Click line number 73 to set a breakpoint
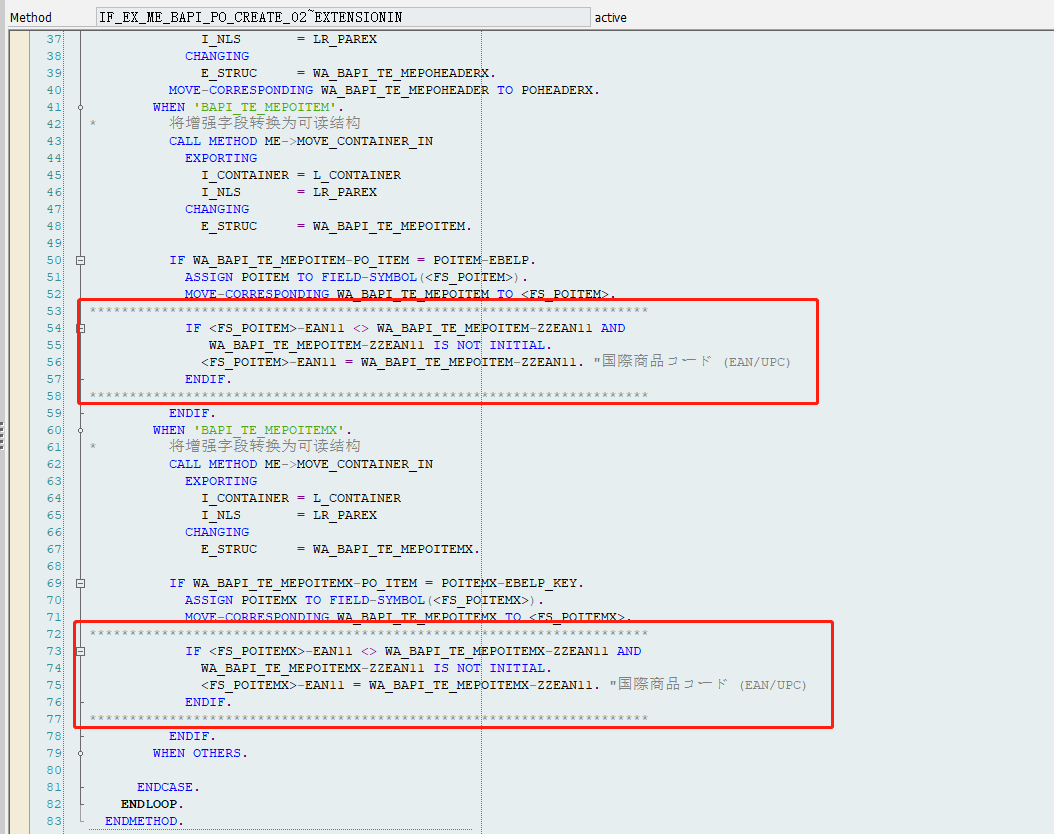The width and height of the screenshot is (1054, 834). [x=56, y=650]
